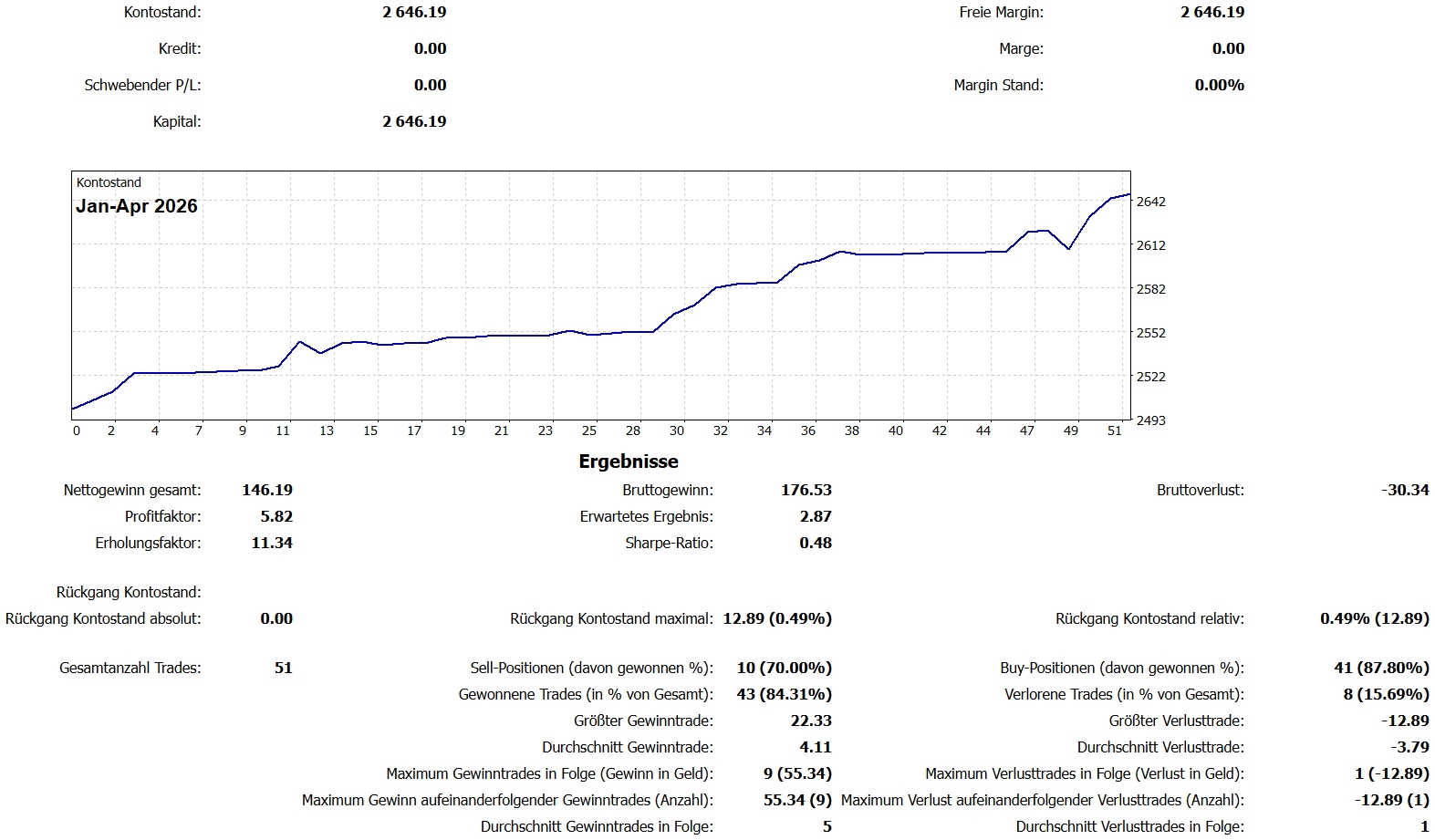Select the Kontostand legend inside the chart
1435x840 pixels.
[109, 182]
